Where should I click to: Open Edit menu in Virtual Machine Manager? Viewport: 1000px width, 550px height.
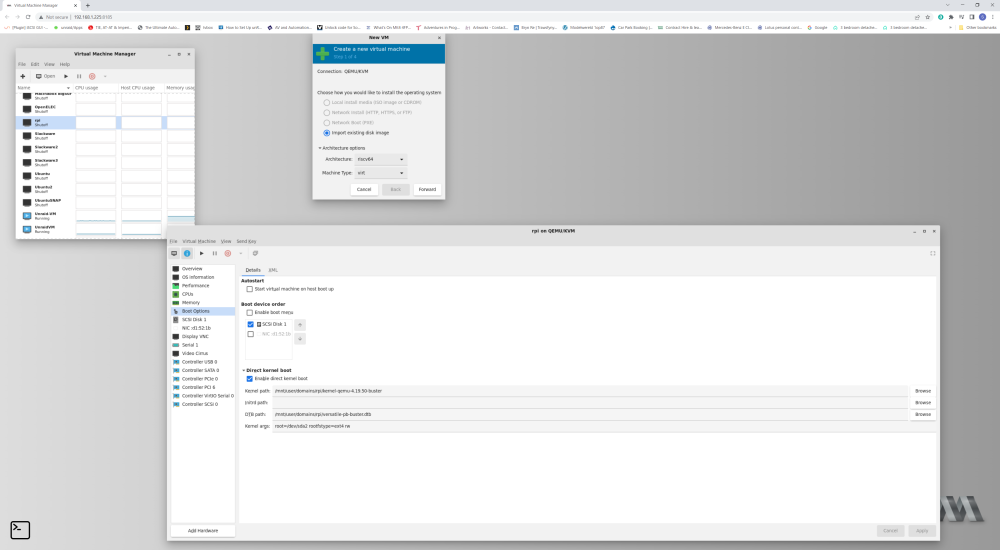click(x=35, y=64)
